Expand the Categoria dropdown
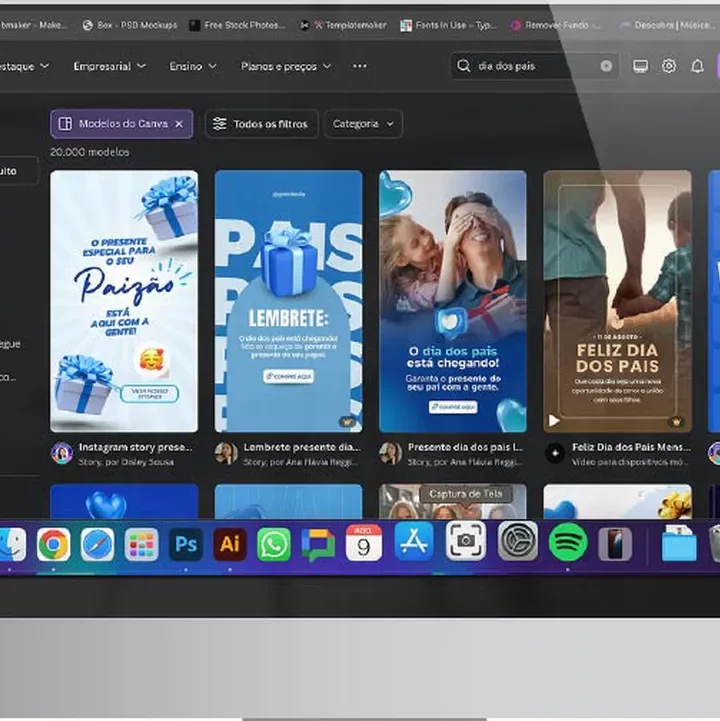 pyautogui.click(x=363, y=124)
